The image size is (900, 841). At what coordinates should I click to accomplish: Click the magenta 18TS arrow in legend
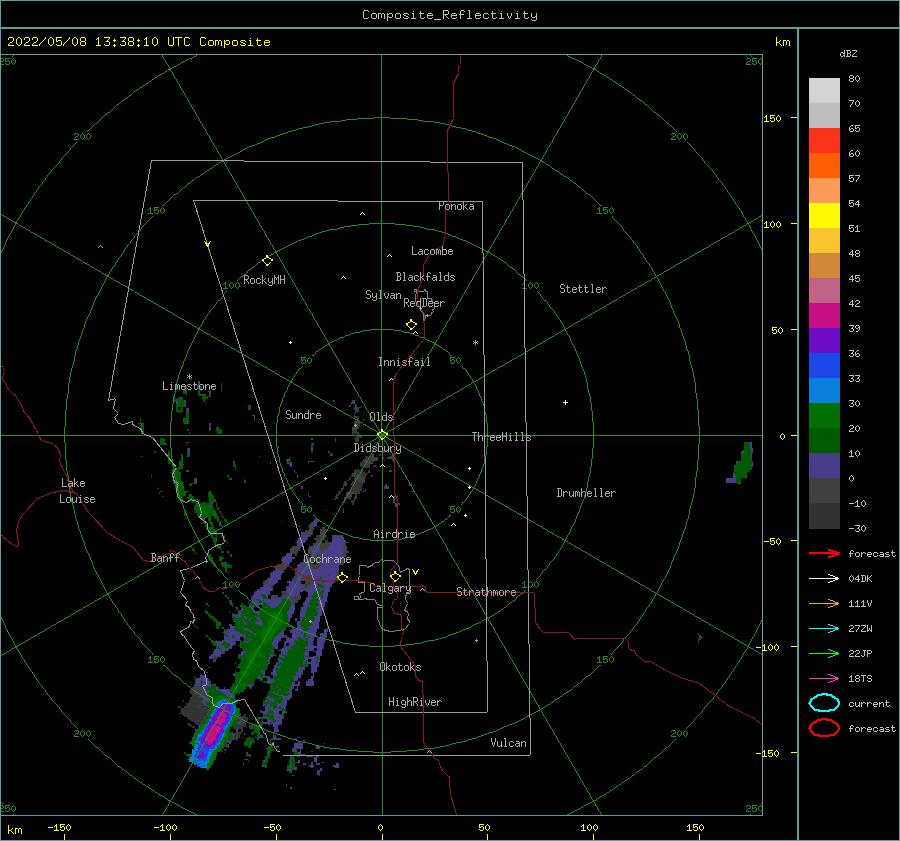coord(824,679)
